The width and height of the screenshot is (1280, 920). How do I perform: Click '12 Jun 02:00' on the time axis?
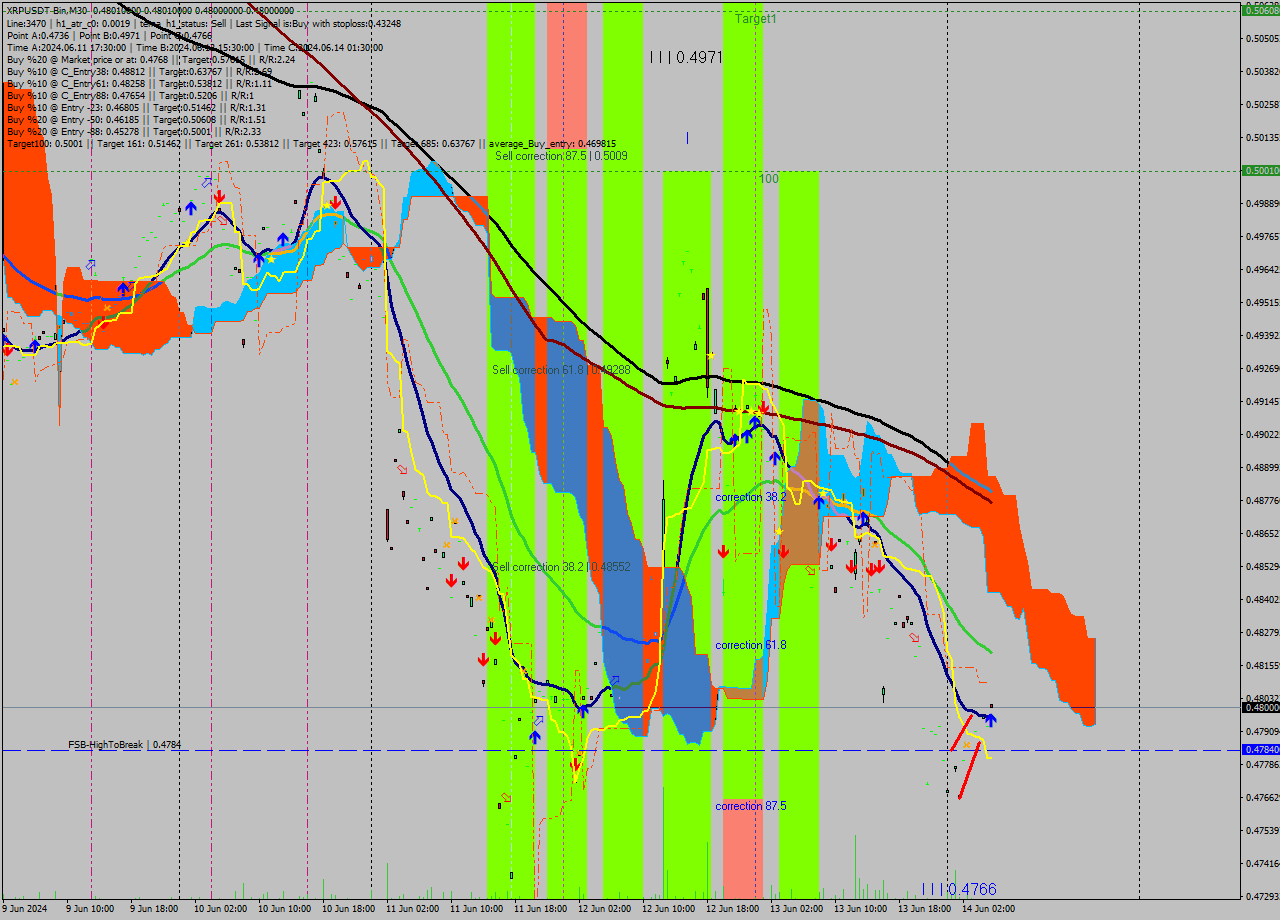pyautogui.click(x=603, y=909)
